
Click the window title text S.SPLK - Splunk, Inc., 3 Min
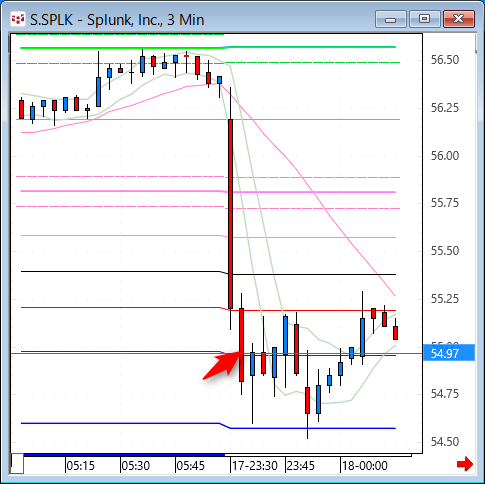[117, 20]
